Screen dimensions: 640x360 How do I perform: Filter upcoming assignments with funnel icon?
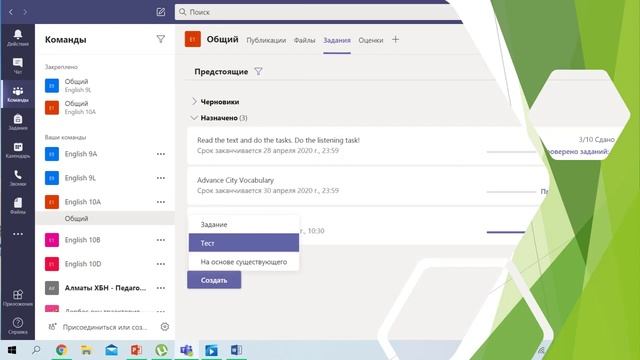point(258,71)
